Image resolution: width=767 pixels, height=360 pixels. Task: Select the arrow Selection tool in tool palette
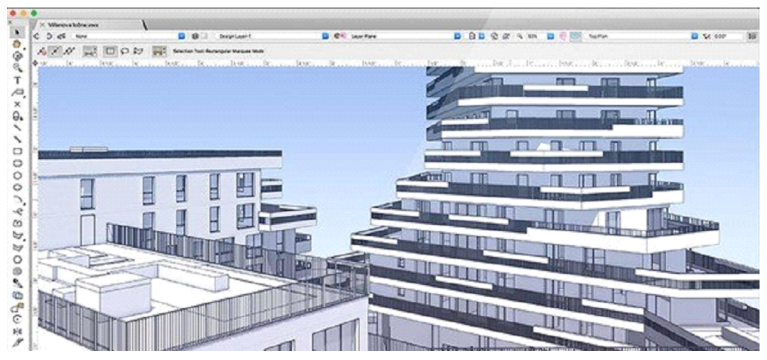coord(18,32)
